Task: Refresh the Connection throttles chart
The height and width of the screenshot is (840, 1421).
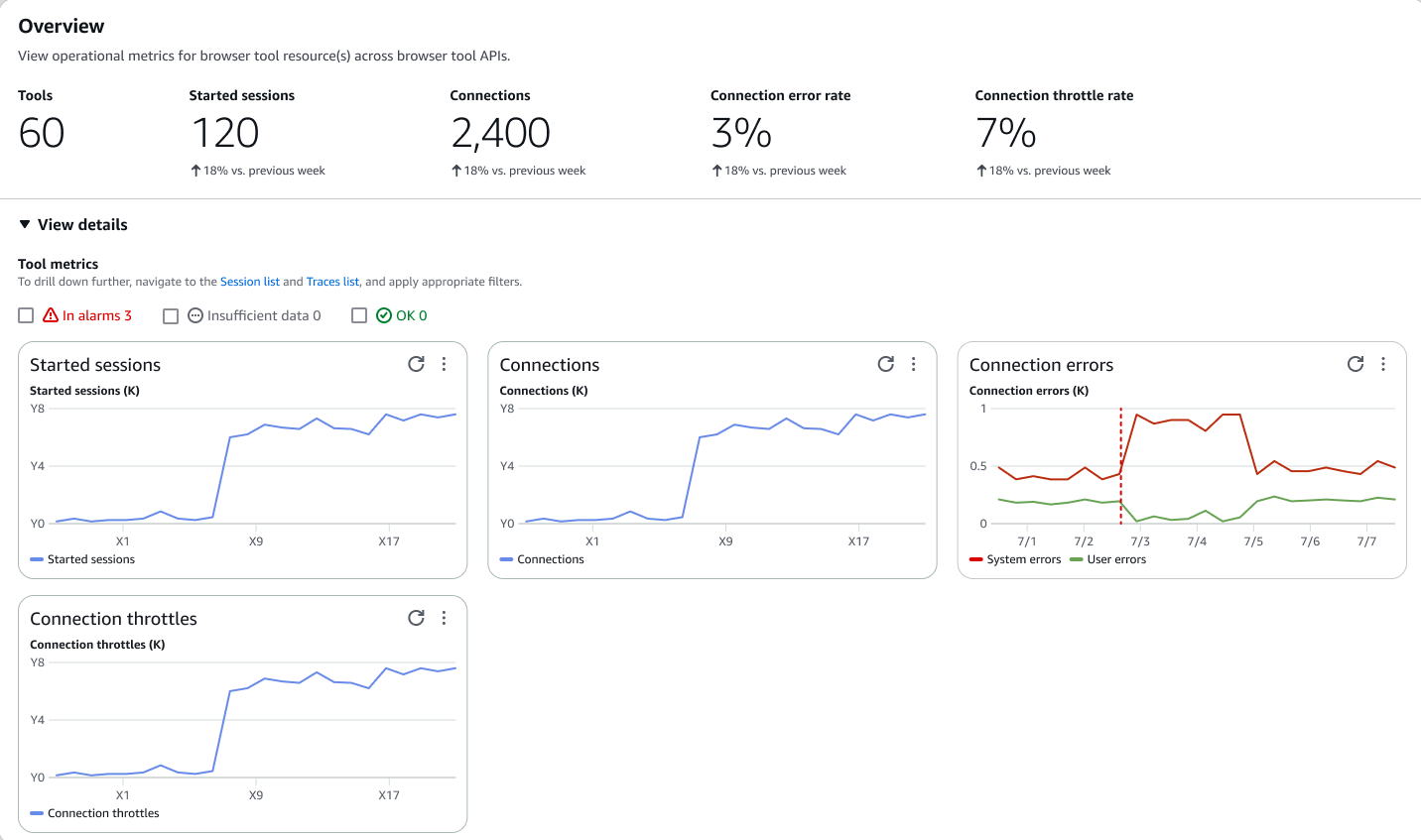Action: coord(416,618)
